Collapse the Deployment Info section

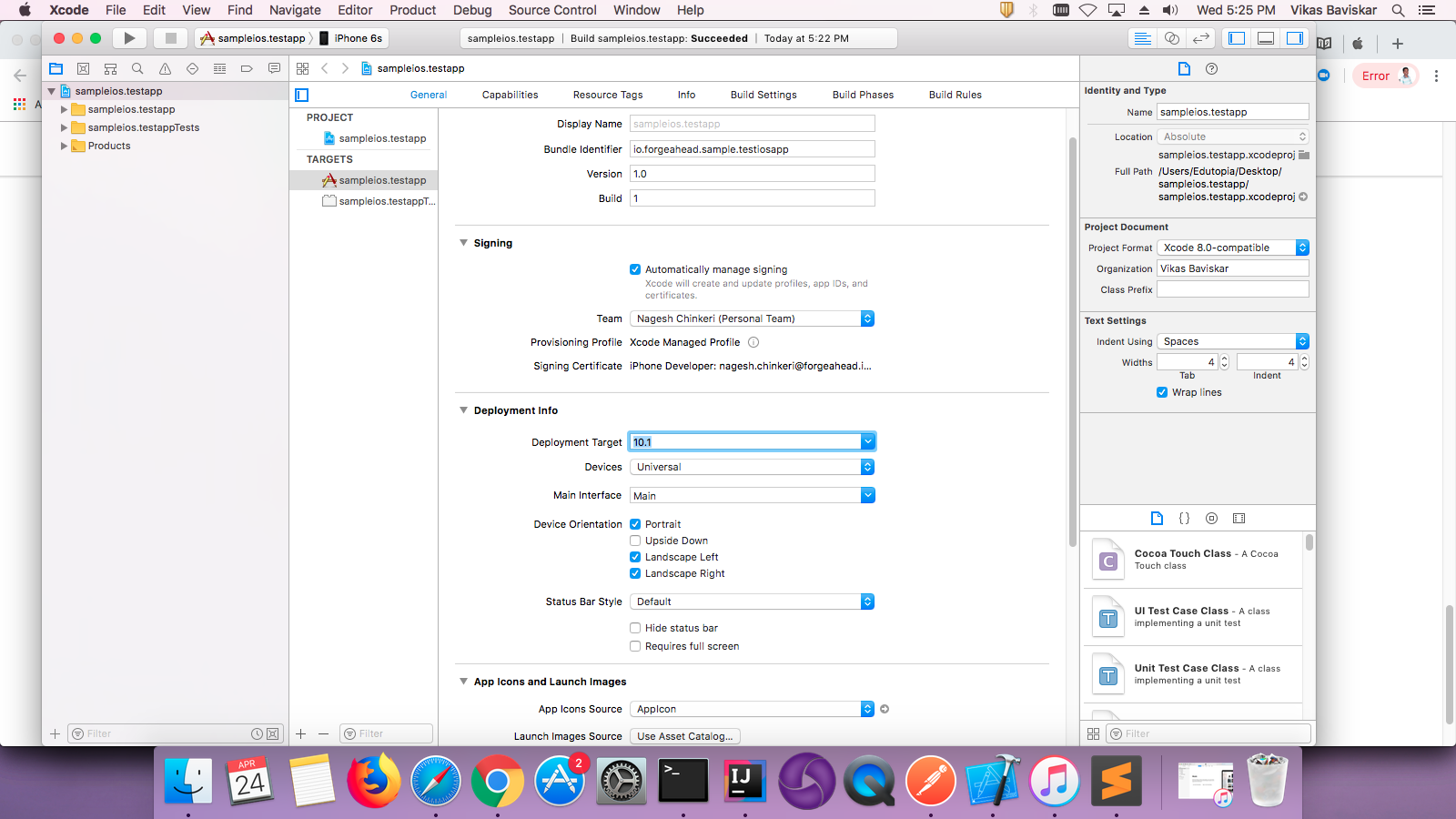pyautogui.click(x=463, y=410)
